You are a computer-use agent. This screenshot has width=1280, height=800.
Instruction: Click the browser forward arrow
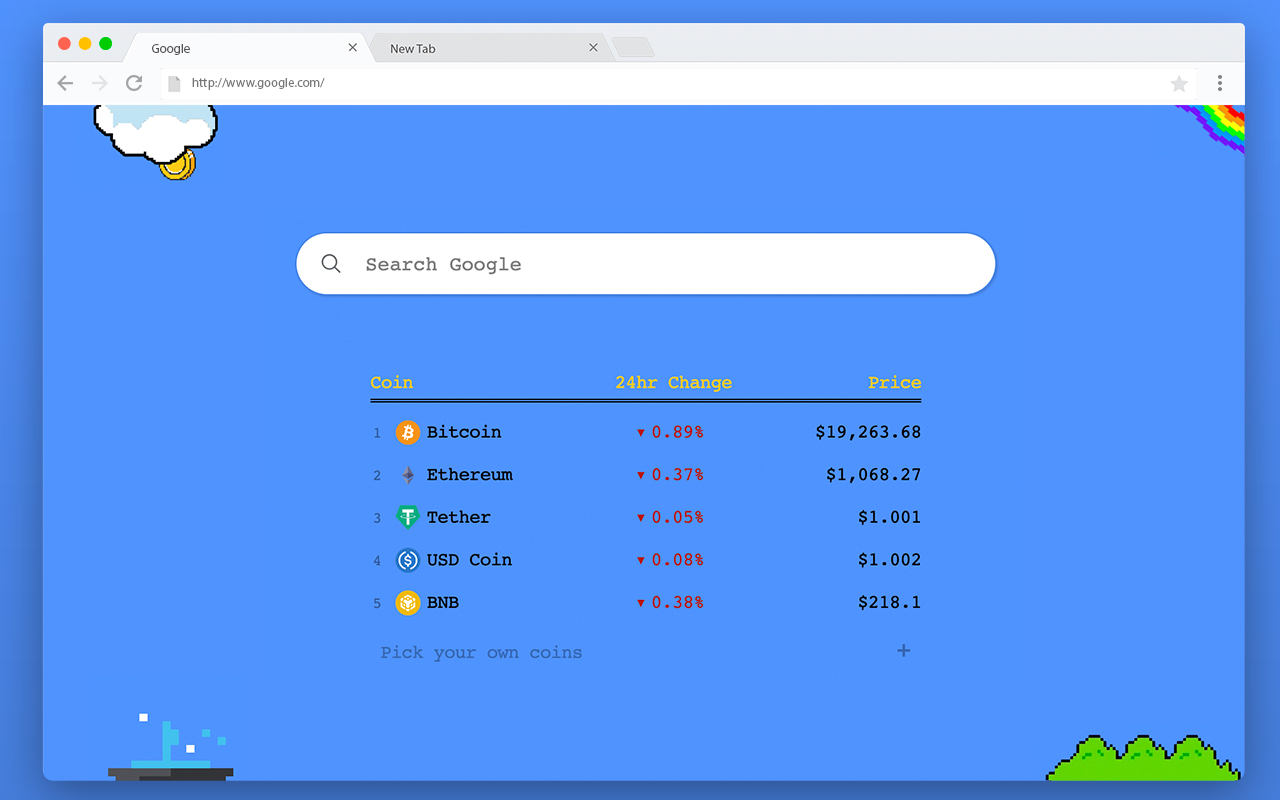[x=99, y=83]
